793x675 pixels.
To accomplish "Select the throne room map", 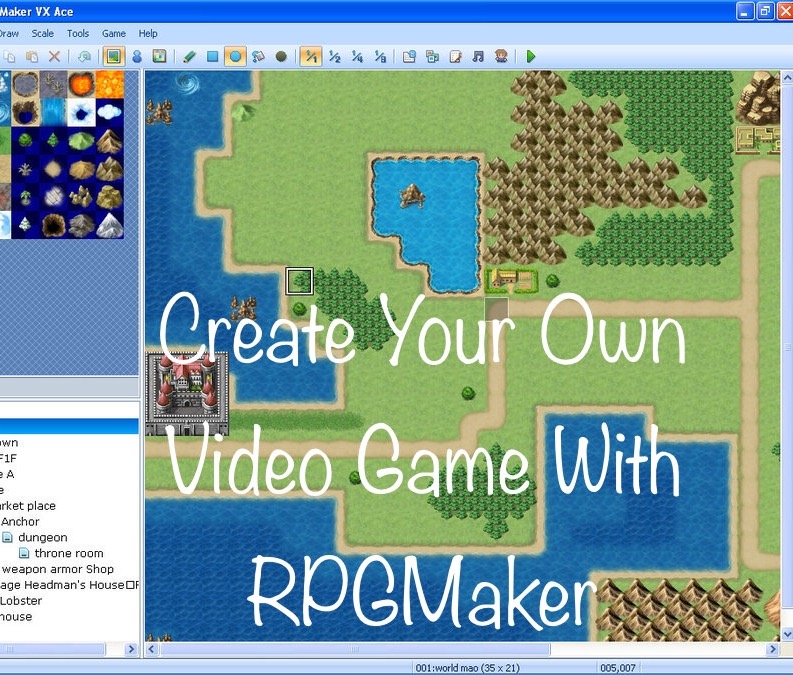I will coord(68,553).
